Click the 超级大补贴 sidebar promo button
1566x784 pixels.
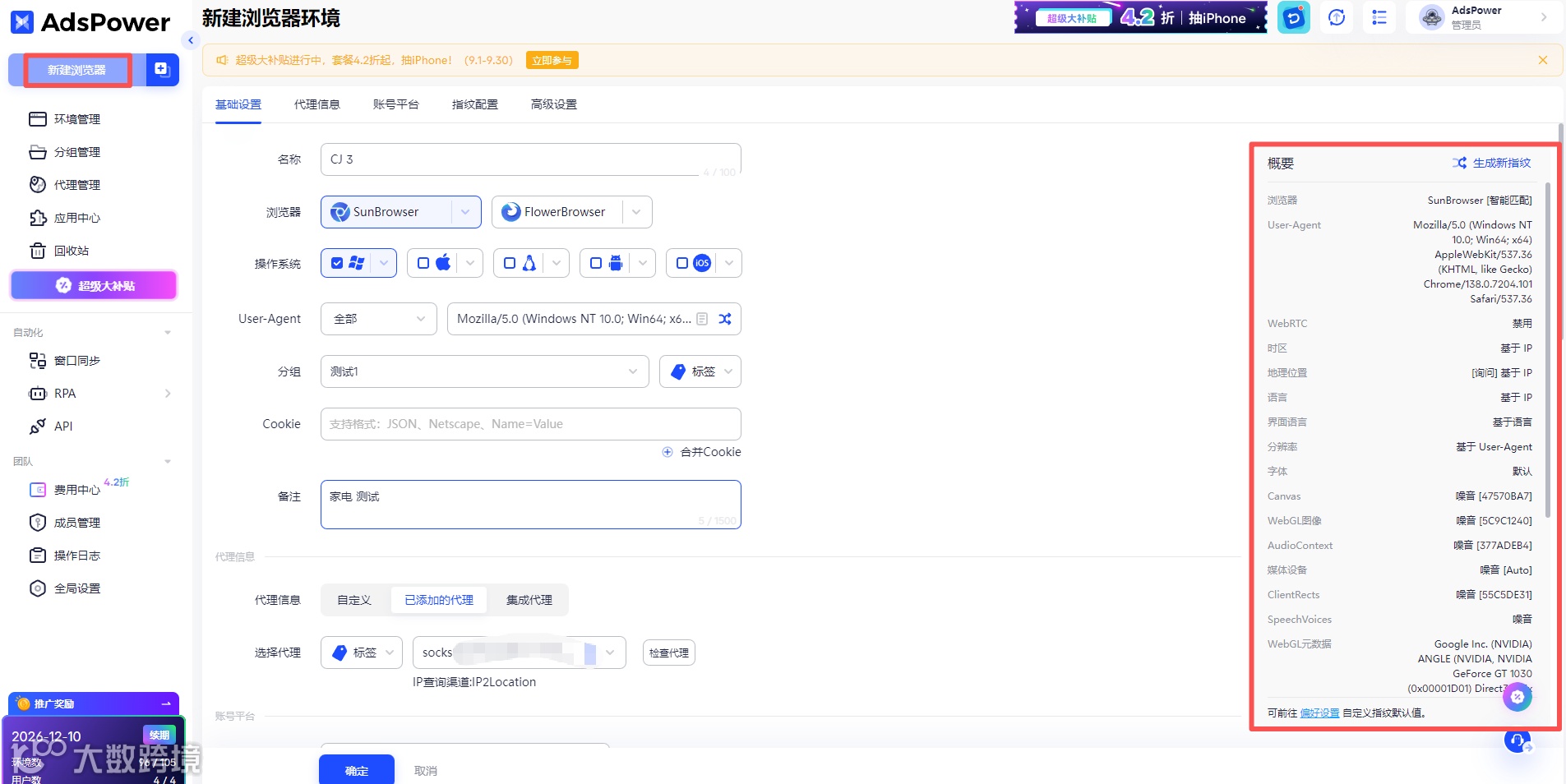click(x=94, y=286)
